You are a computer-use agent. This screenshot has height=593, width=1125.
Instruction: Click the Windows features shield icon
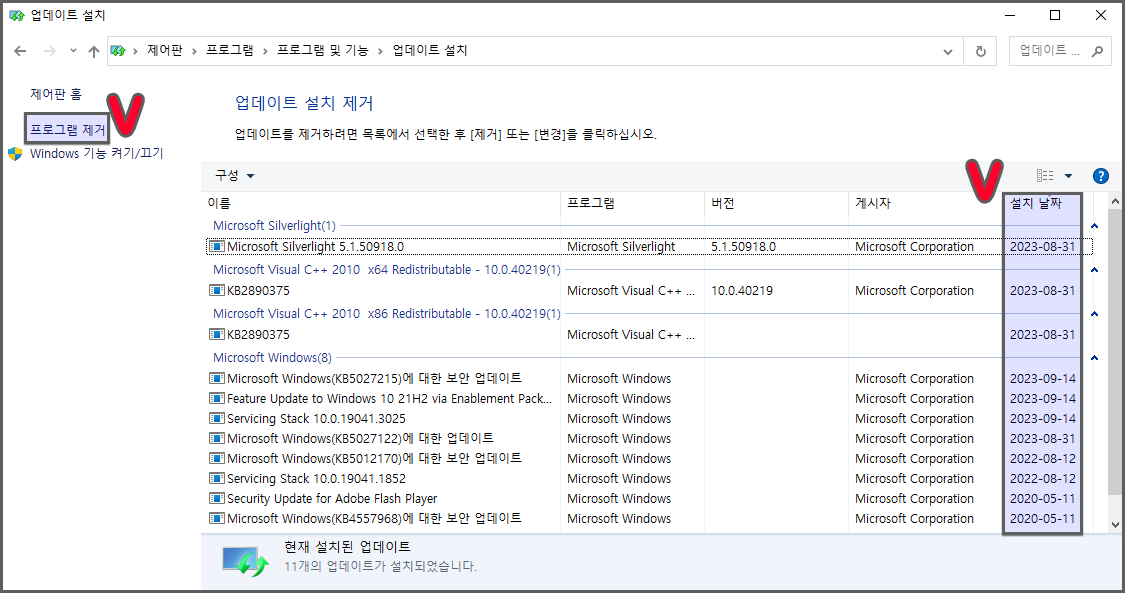click(16, 153)
